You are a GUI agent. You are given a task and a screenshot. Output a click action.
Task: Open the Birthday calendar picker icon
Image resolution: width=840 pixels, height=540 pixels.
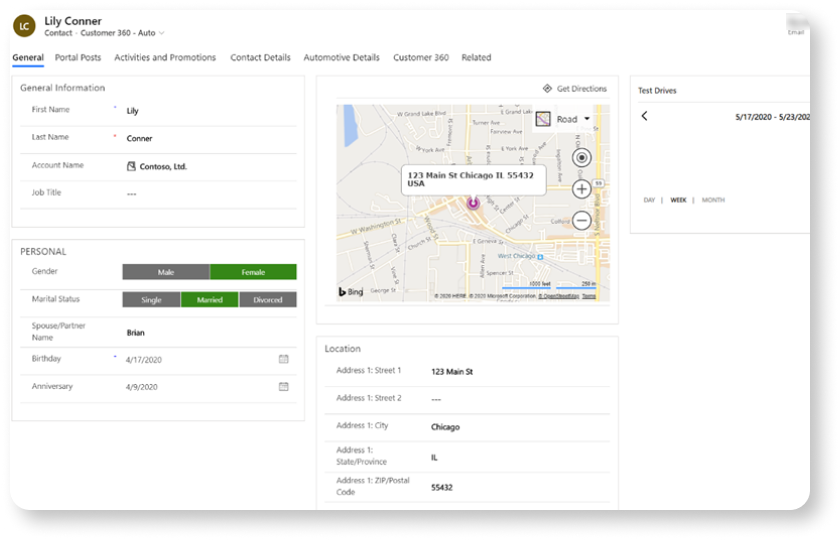tap(284, 359)
